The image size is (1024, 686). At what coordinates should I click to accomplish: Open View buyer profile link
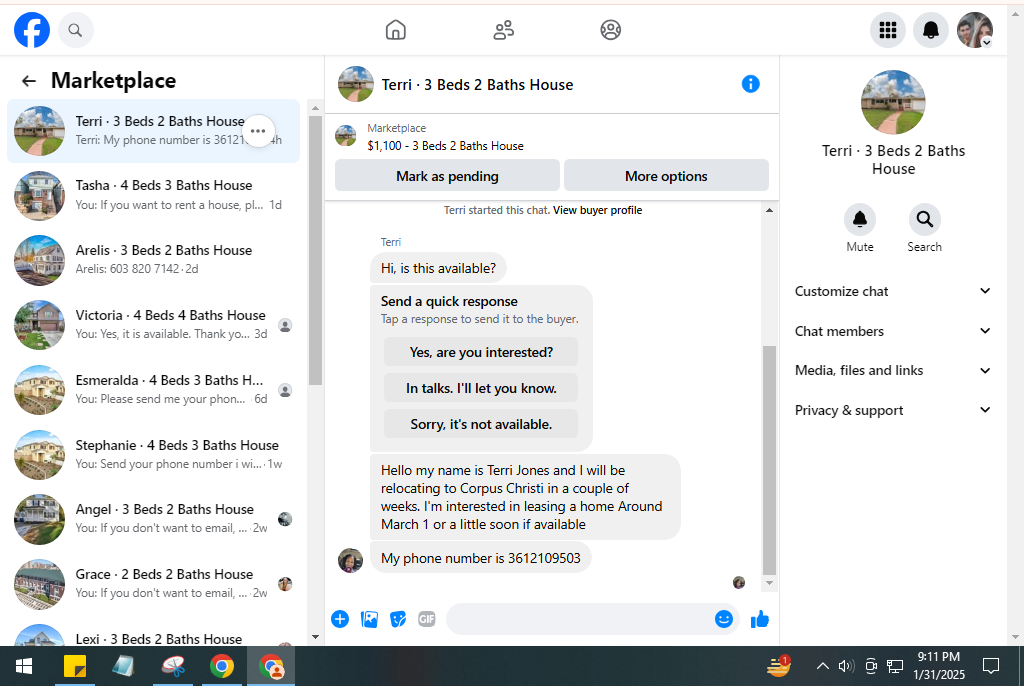pyautogui.click(x=598, y=210)
